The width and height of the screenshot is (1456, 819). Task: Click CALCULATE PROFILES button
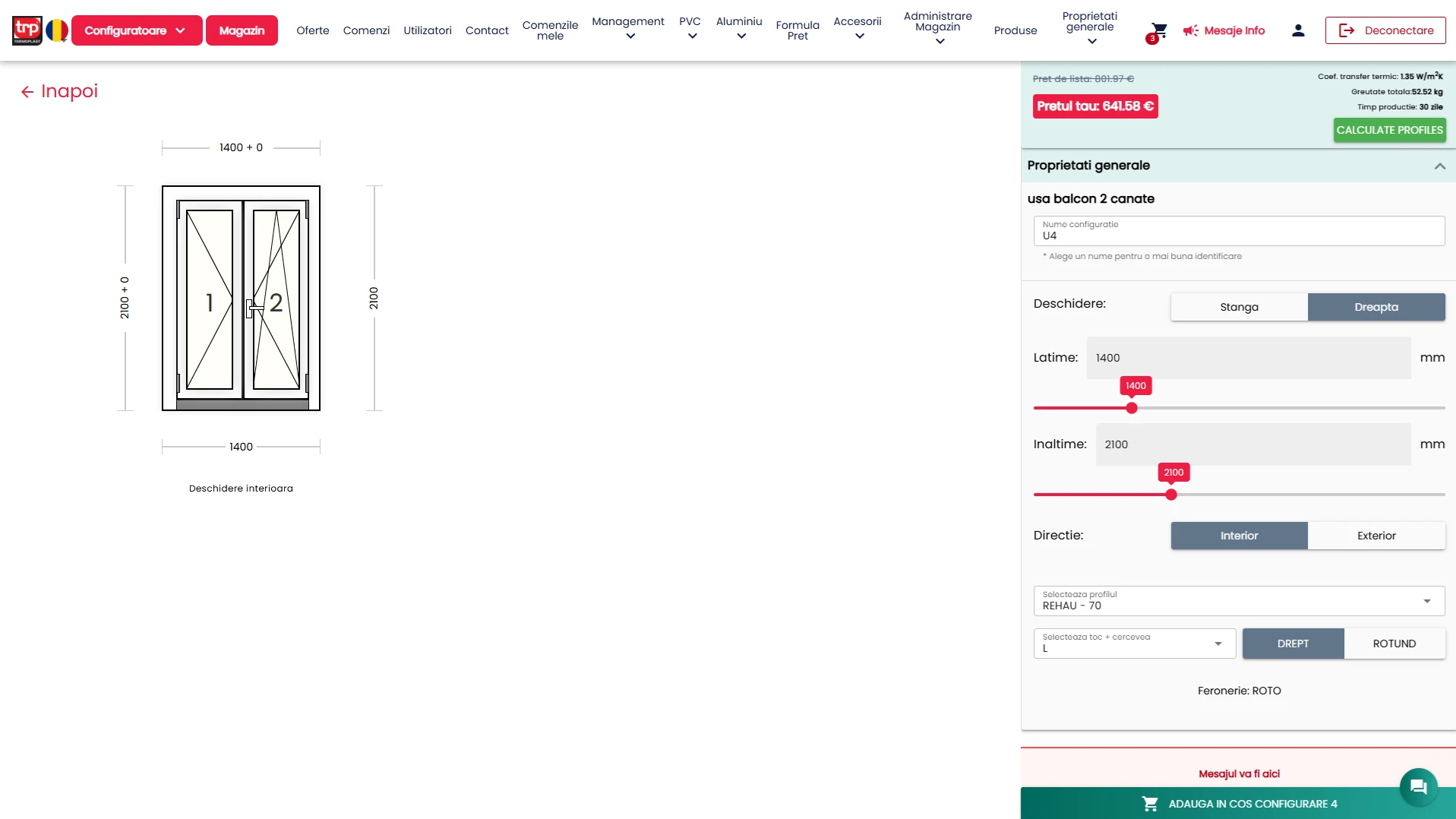(1389, 130)
